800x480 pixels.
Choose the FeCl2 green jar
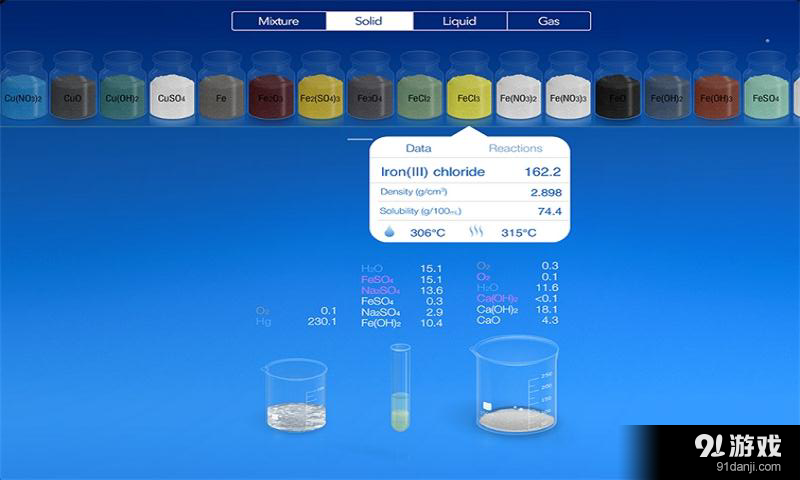point(419,90)
